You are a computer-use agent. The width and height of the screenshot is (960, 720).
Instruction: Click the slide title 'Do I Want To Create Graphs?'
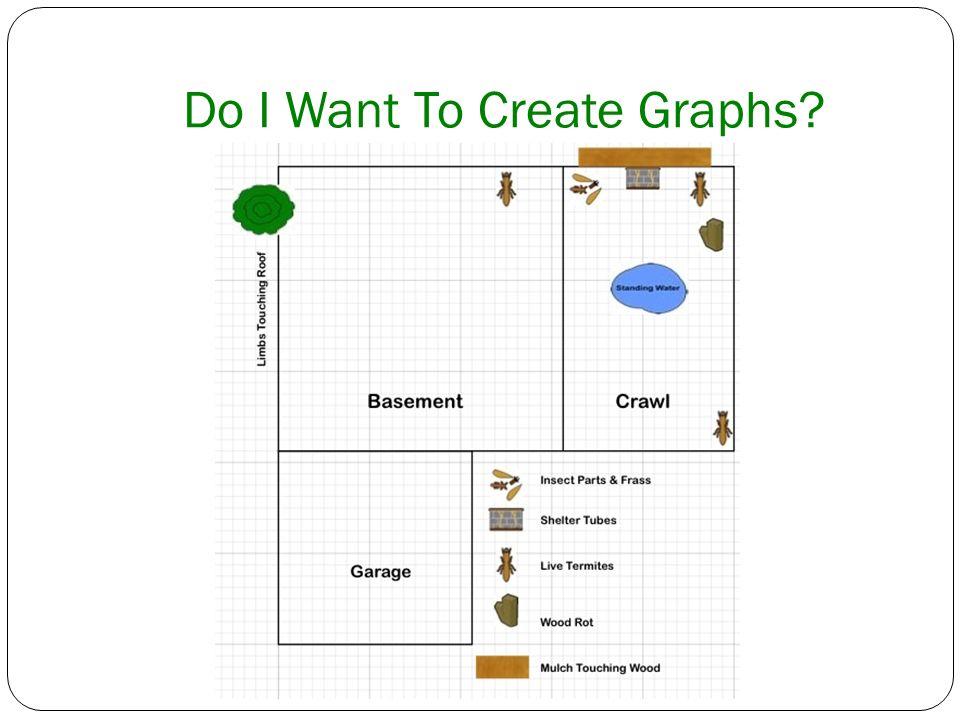pyautogui.click(x=504, y=110)
